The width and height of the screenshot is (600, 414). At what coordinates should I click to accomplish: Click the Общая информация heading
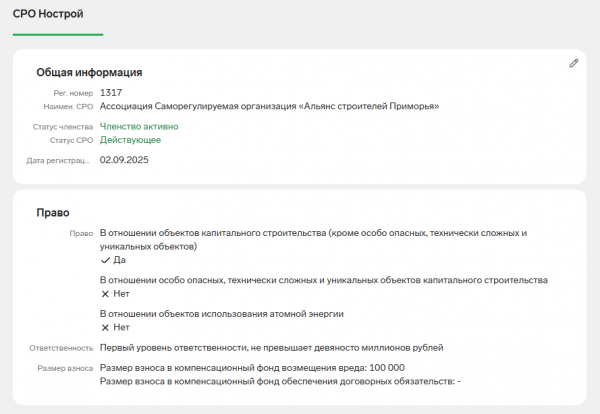pyautogui.click(x=89, y=72)
